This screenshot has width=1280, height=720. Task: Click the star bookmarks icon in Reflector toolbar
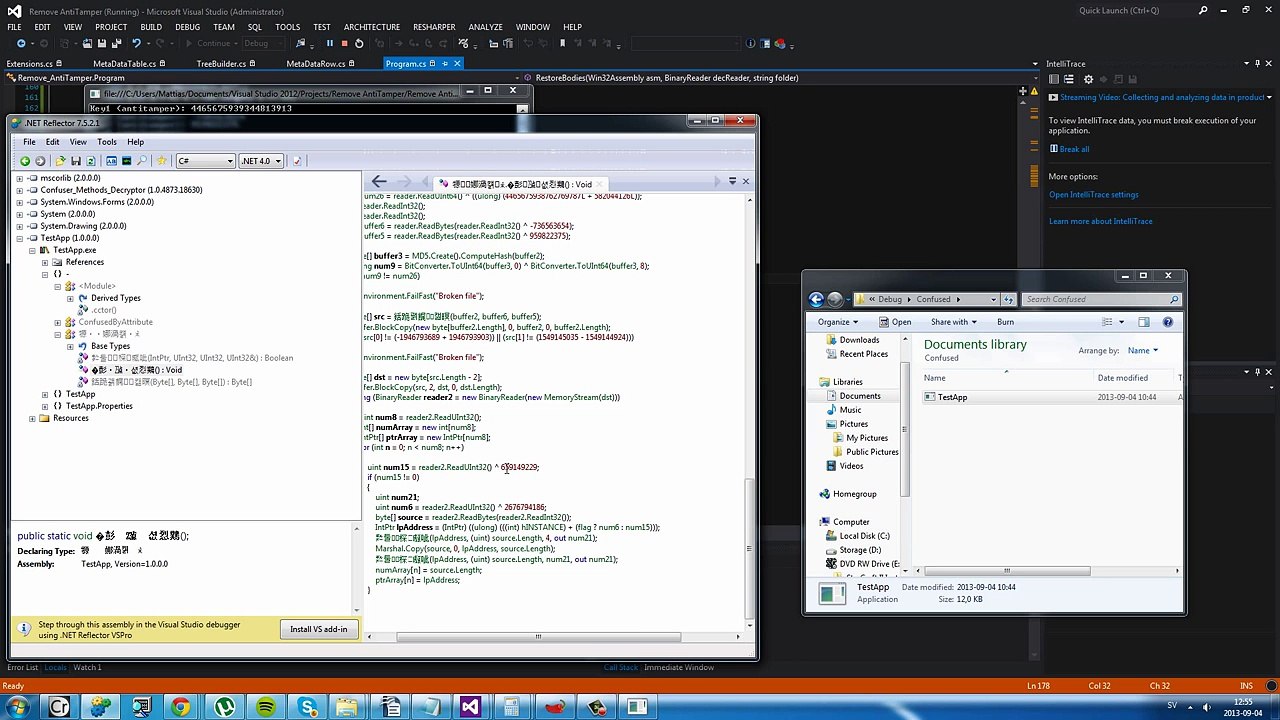coord(161,161)
